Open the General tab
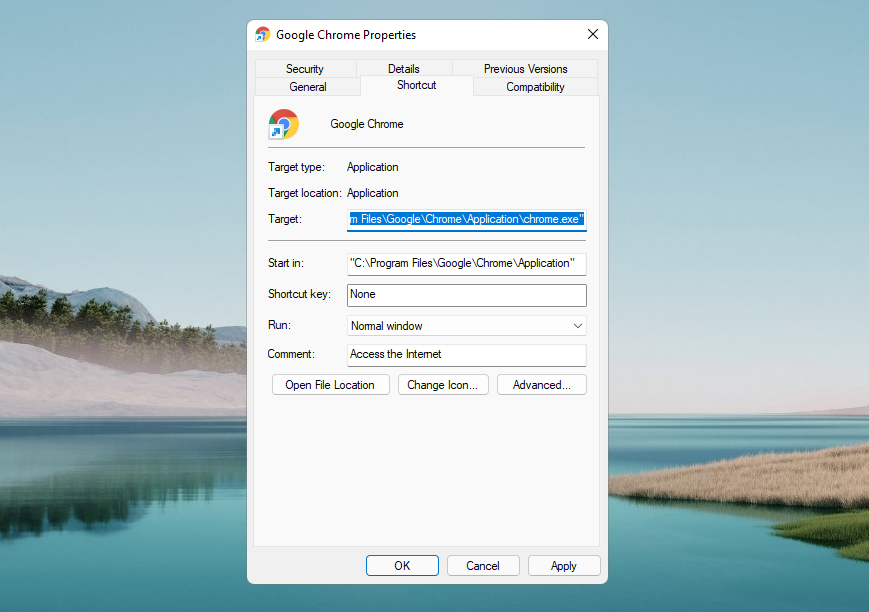Screen dimensions: 869x612 308,87
